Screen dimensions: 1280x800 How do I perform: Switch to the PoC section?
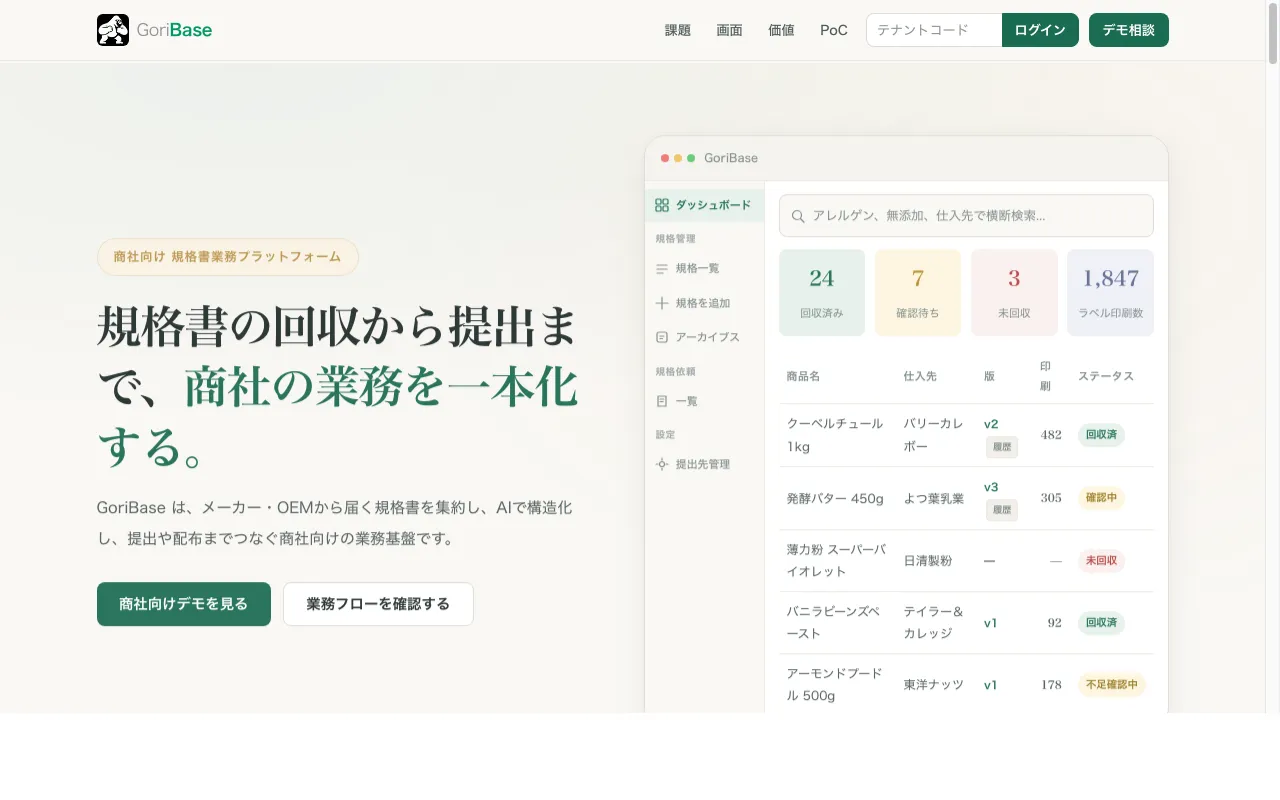(x=833, y=30)
